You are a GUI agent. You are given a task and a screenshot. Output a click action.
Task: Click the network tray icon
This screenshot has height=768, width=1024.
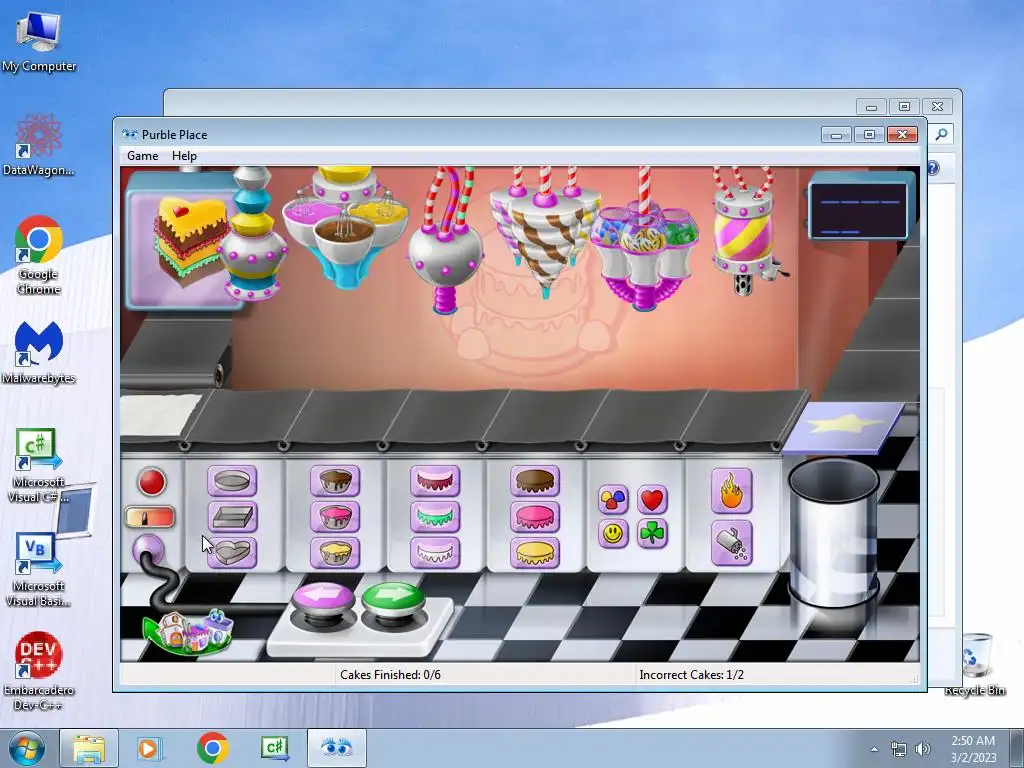pyautogui.click(x=899, y=749)
